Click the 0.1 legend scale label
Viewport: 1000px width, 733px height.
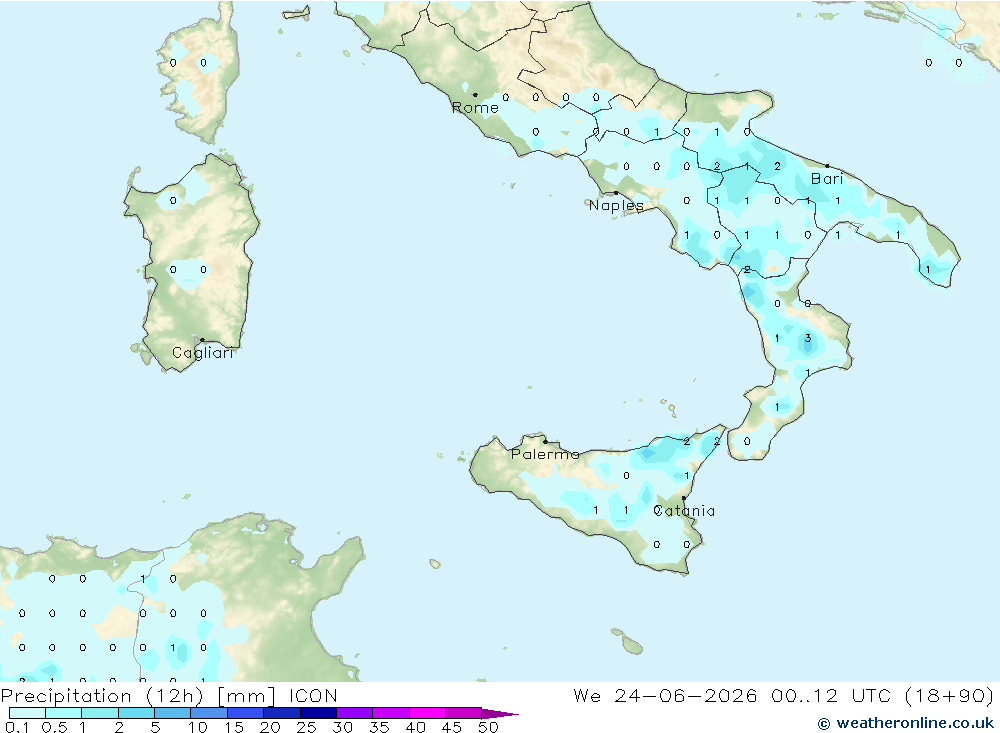(17, 727)
